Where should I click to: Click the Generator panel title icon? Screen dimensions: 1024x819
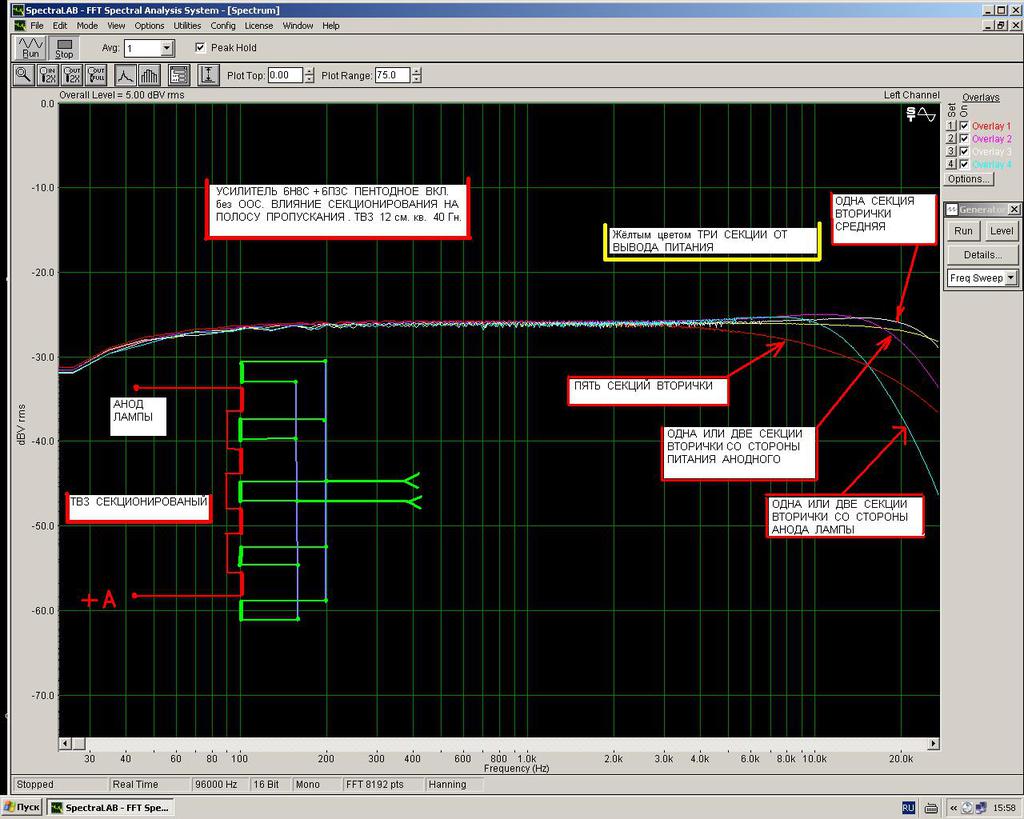tap(952, 210)
